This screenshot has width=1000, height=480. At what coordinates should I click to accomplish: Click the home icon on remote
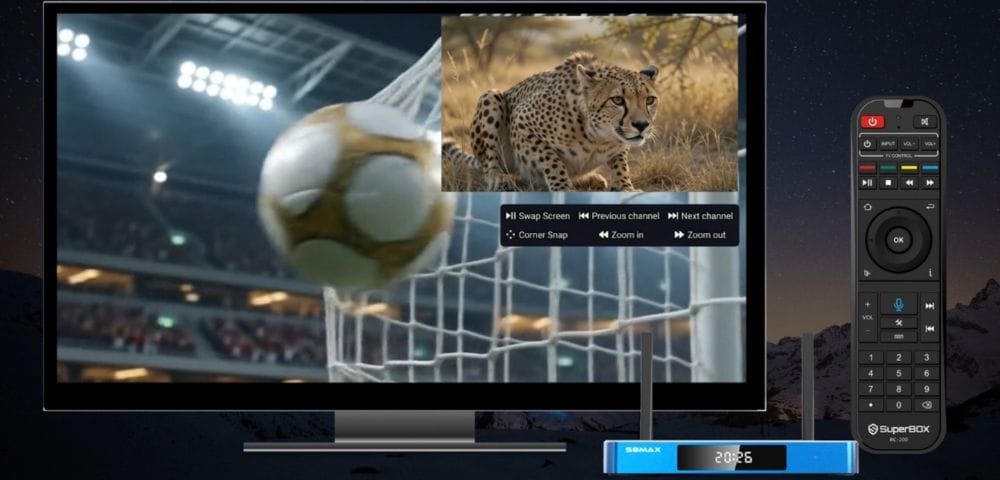867,207
